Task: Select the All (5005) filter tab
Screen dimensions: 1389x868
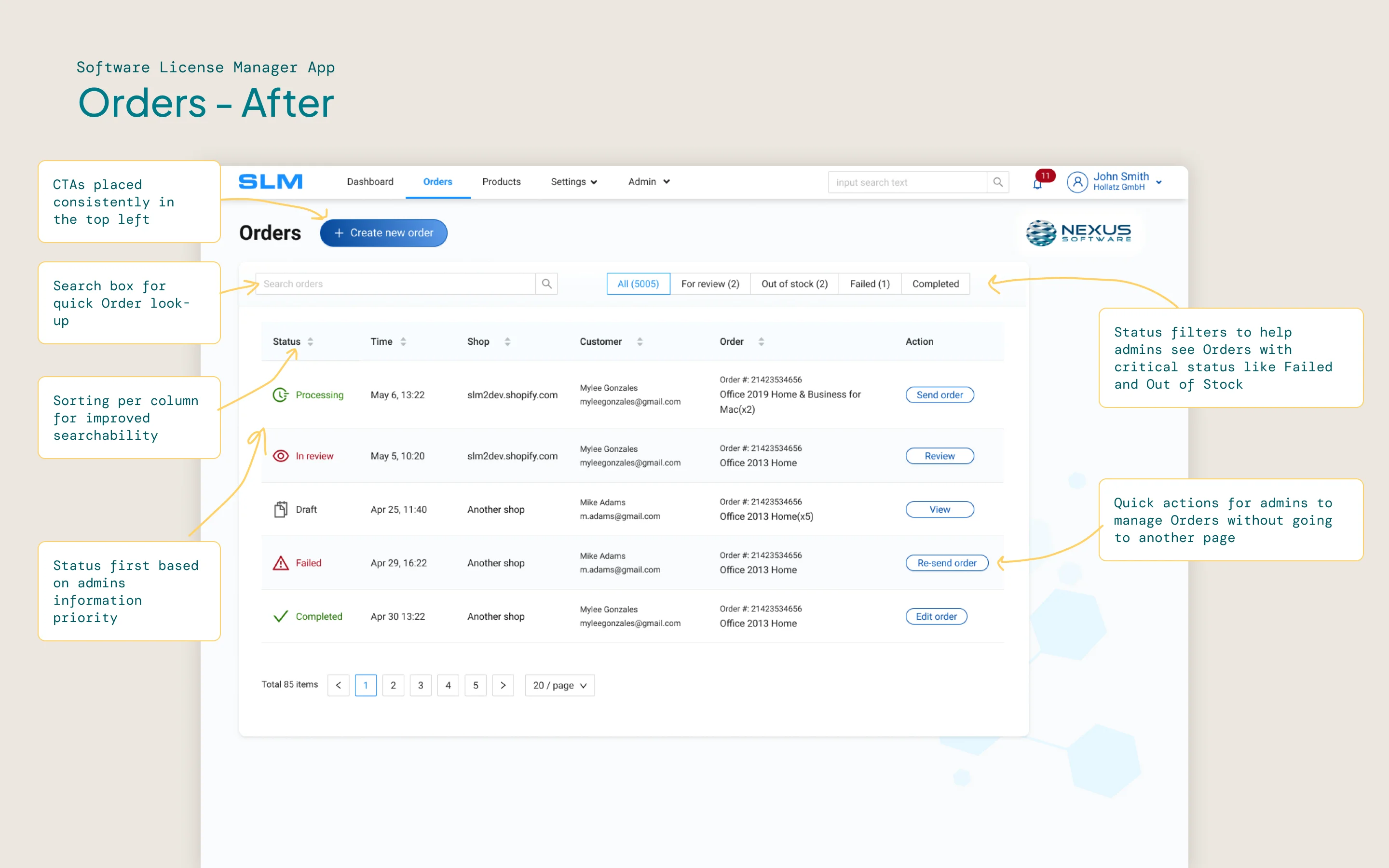Action: coord(638,284)
